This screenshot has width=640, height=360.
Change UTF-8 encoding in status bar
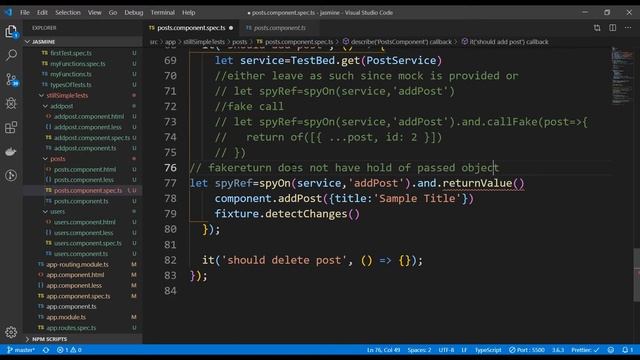[x=446, y=350]
